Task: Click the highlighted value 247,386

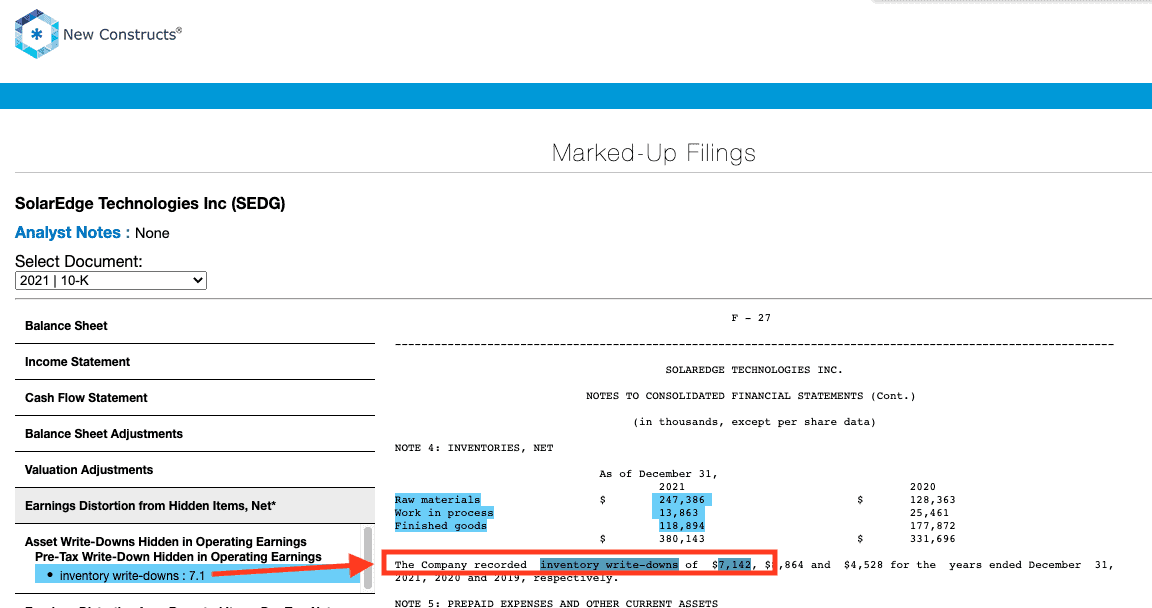Action: pos(682,500)
